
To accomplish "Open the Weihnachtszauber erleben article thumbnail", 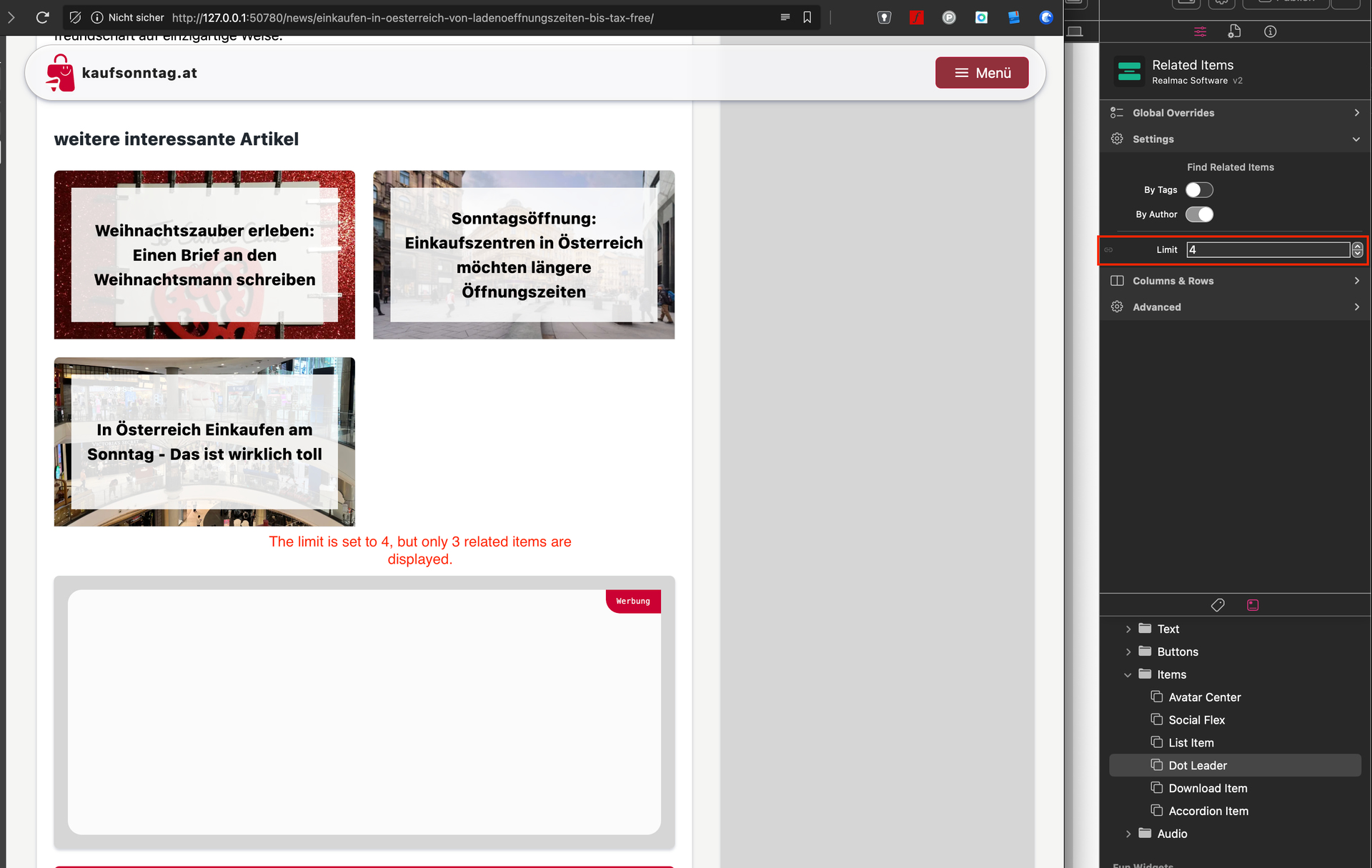I will point(204,254).
